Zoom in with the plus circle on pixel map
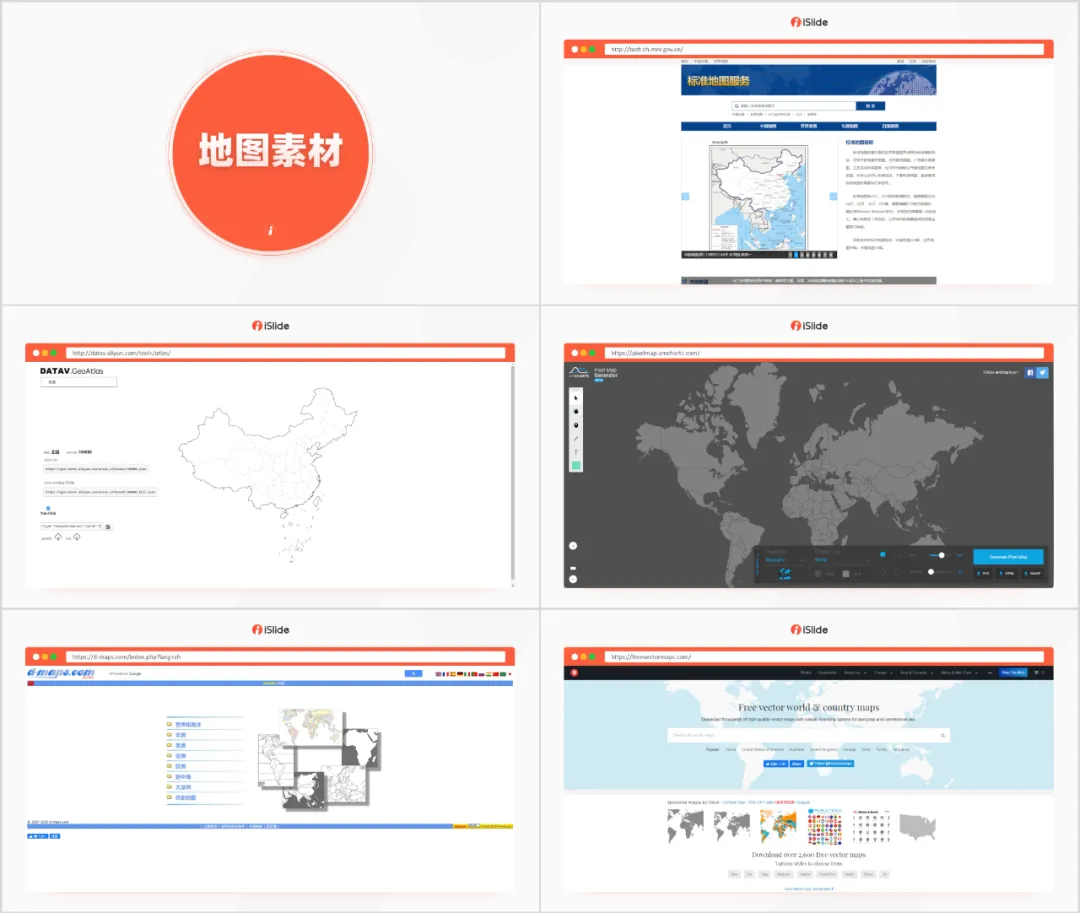 coord(573,546)
